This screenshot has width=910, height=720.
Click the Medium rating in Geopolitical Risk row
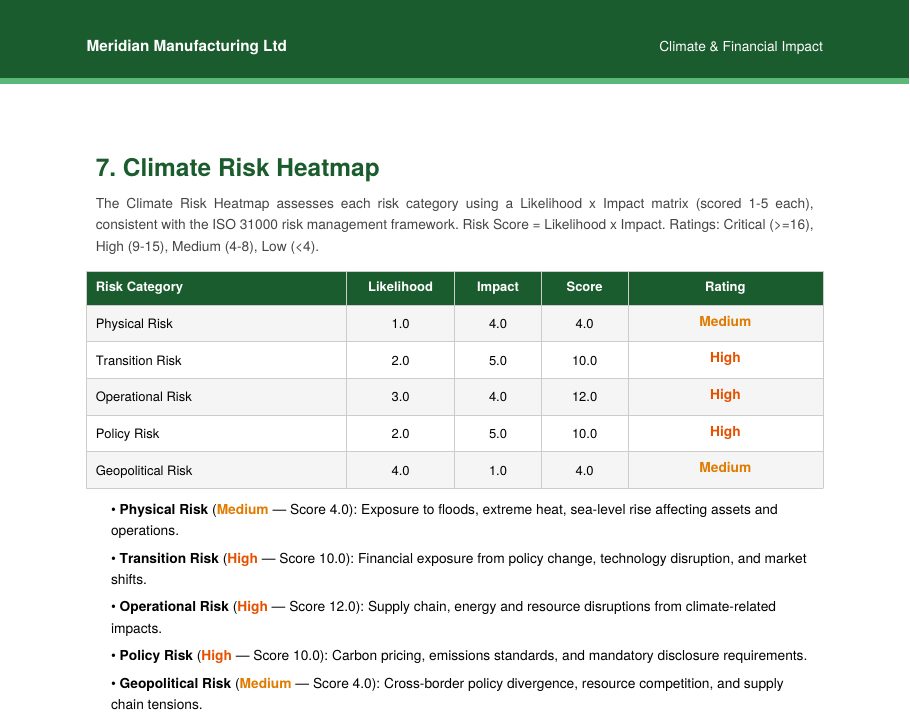pyautogui.click(x=725, y=468)
